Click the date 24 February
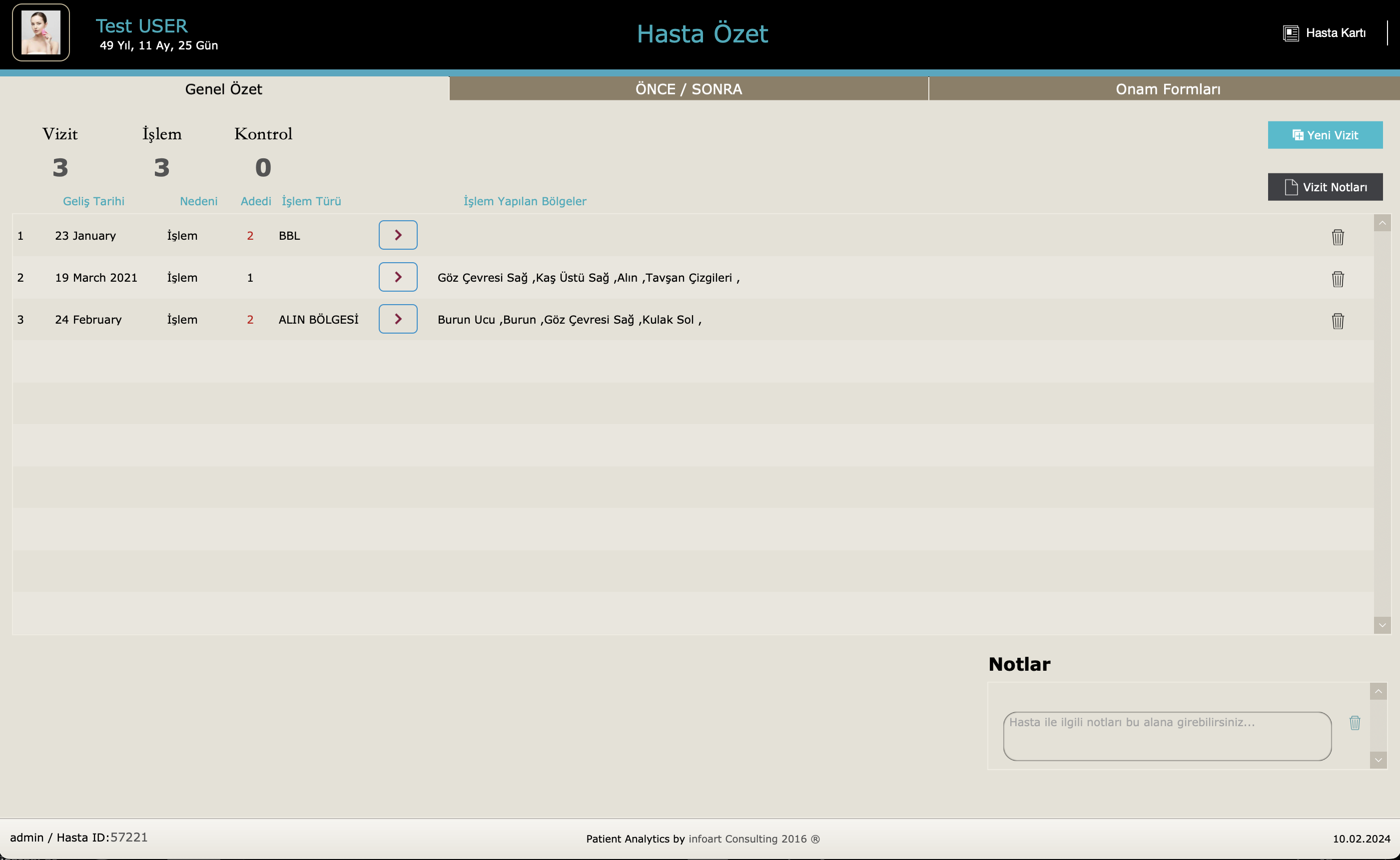 click(x=88, y=320)
